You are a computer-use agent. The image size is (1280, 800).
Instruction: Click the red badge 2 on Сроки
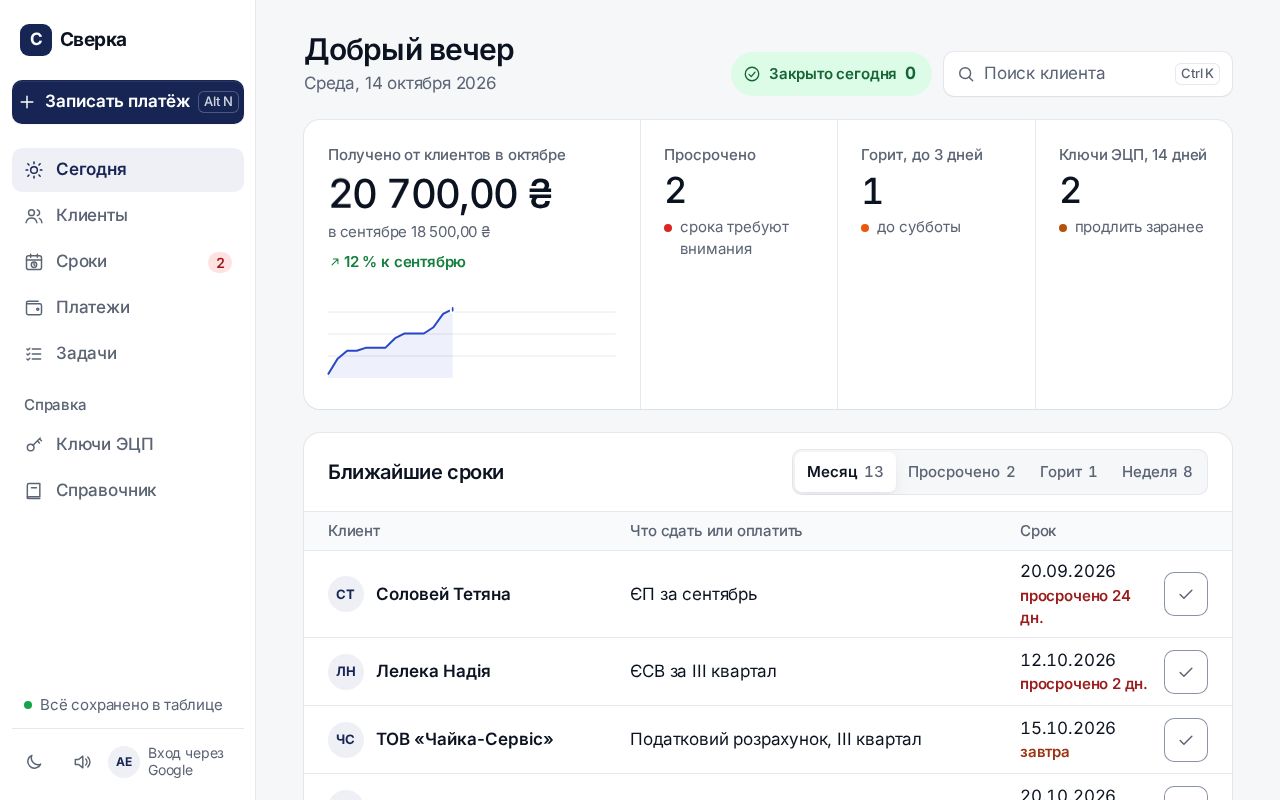220,263
